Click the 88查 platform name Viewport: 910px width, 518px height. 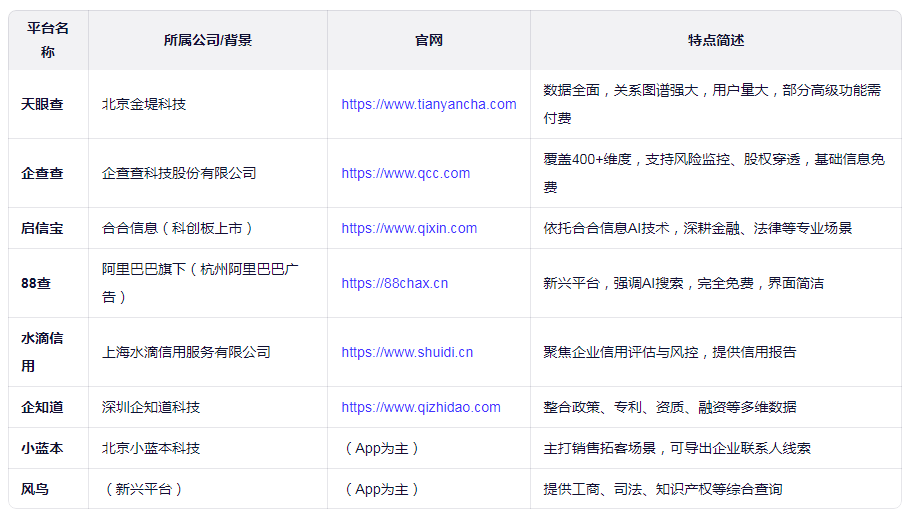point(36,283)
